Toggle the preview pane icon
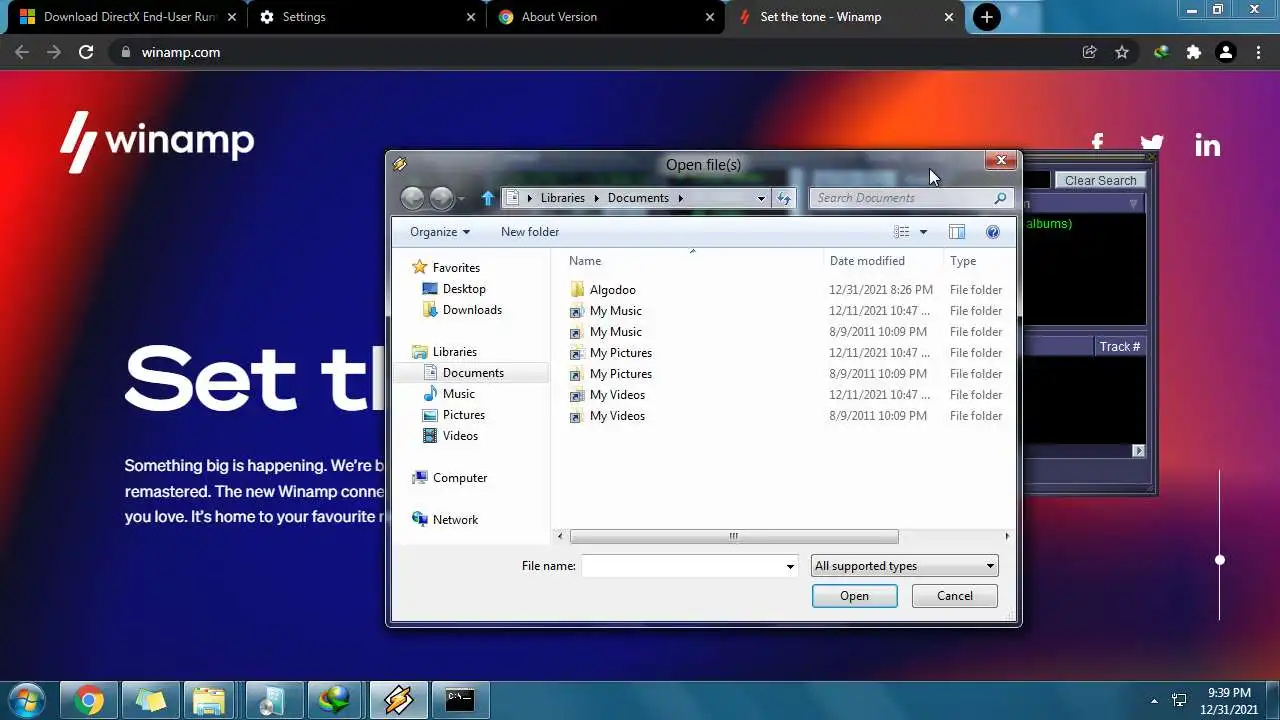Screen dimensions: 1280x720 click(x=957, y=232)
